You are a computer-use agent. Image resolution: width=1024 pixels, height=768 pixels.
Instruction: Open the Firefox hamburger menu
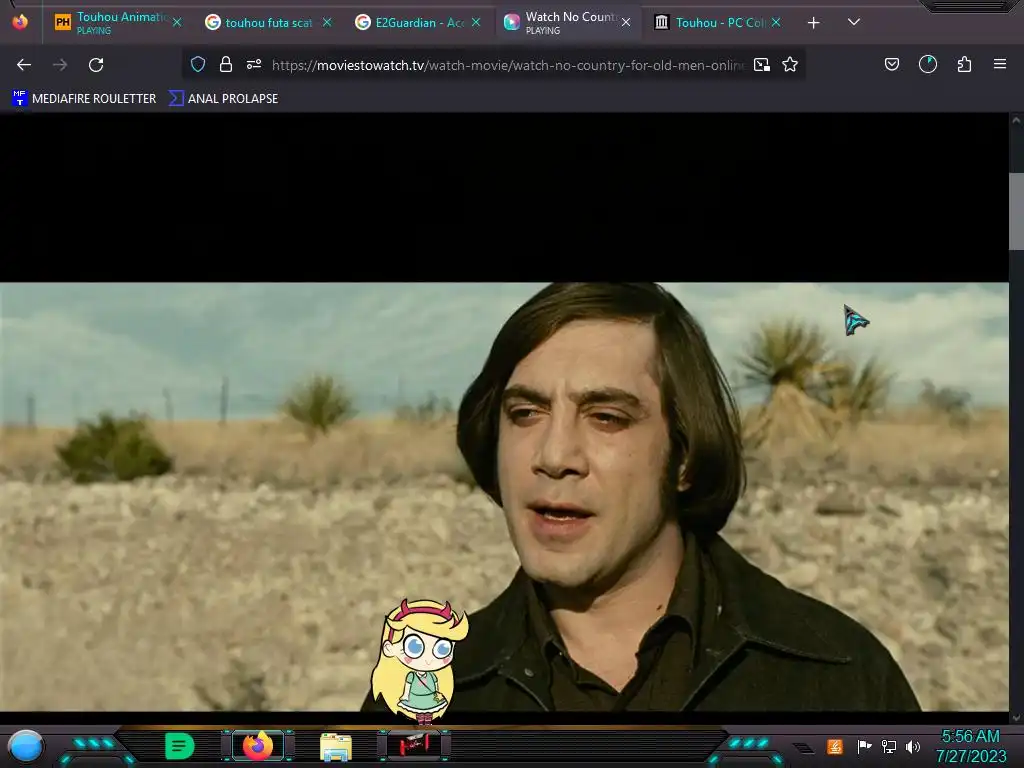click(x=1000, y=64)
